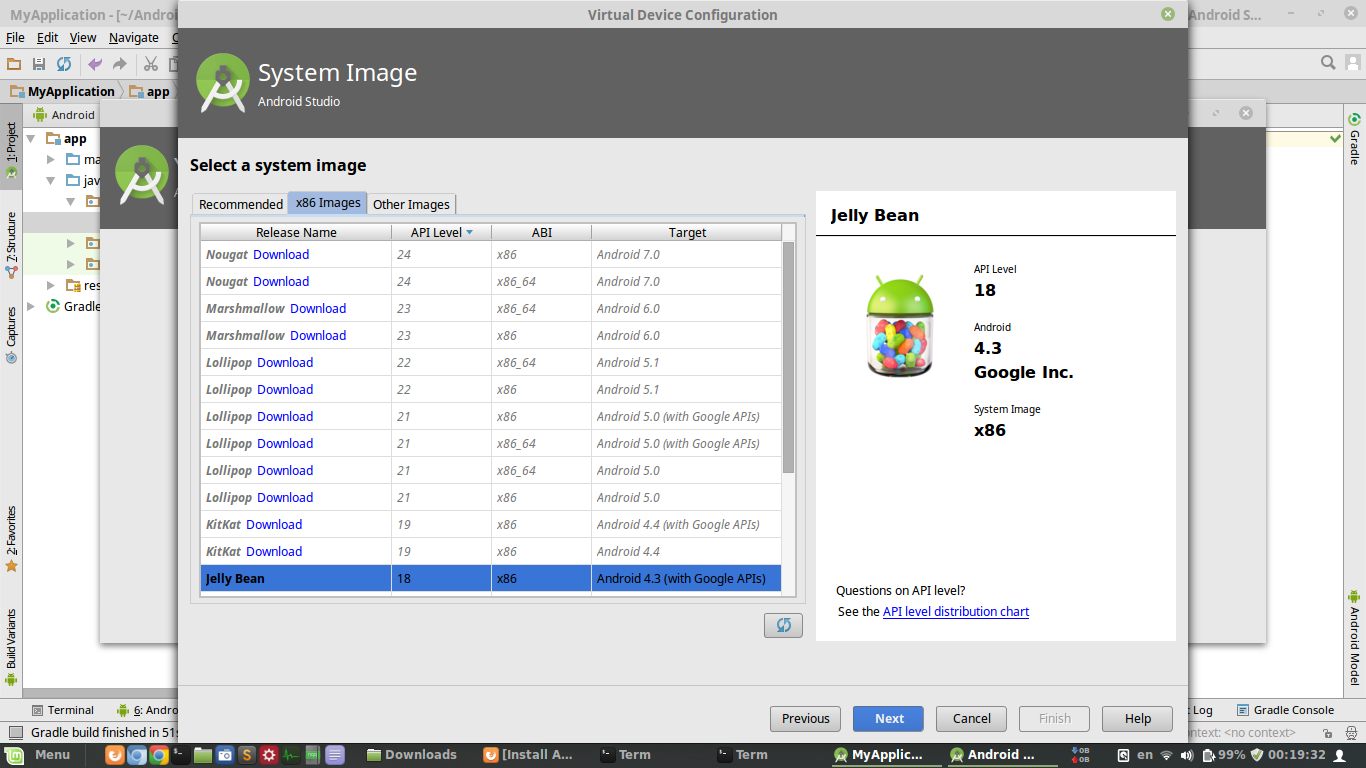1366x768 pixels.
Task: Click the Cut scissors icon
Action: 151,64
